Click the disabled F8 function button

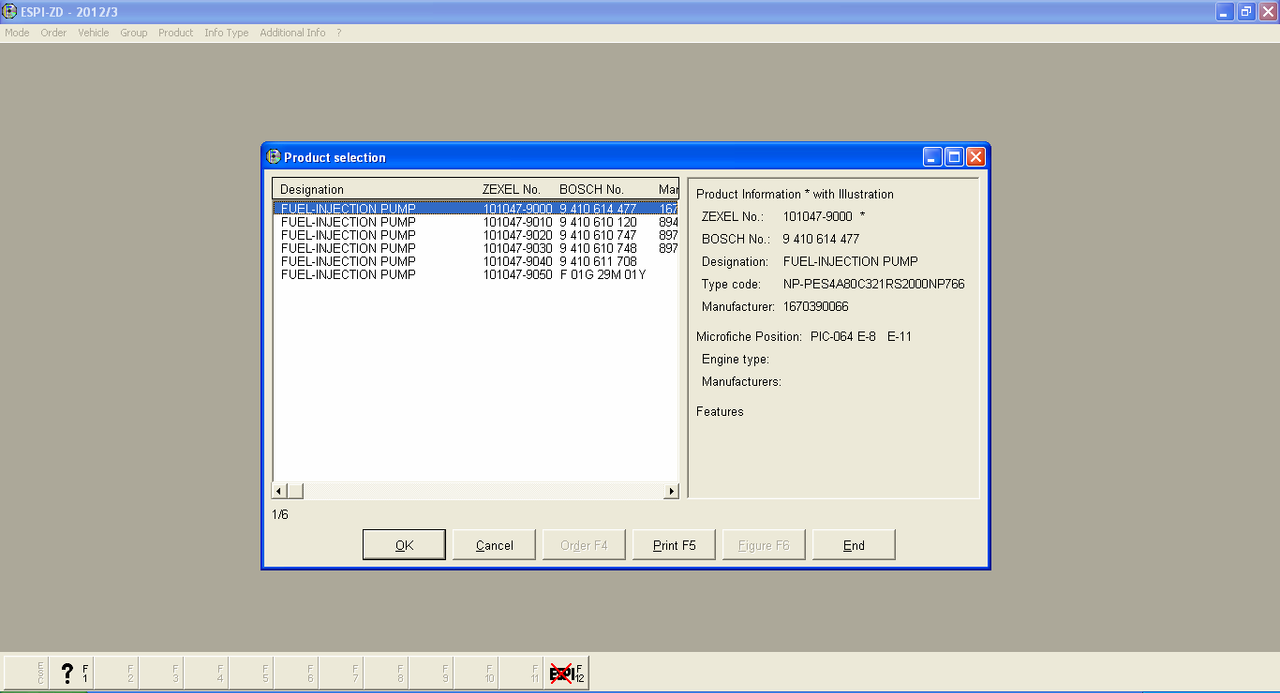[386, 672]
